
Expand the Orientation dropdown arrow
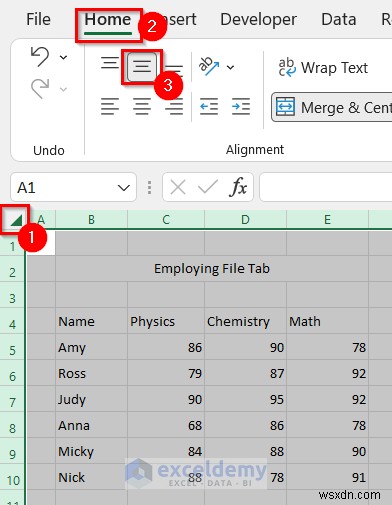(x=230, y=68)
